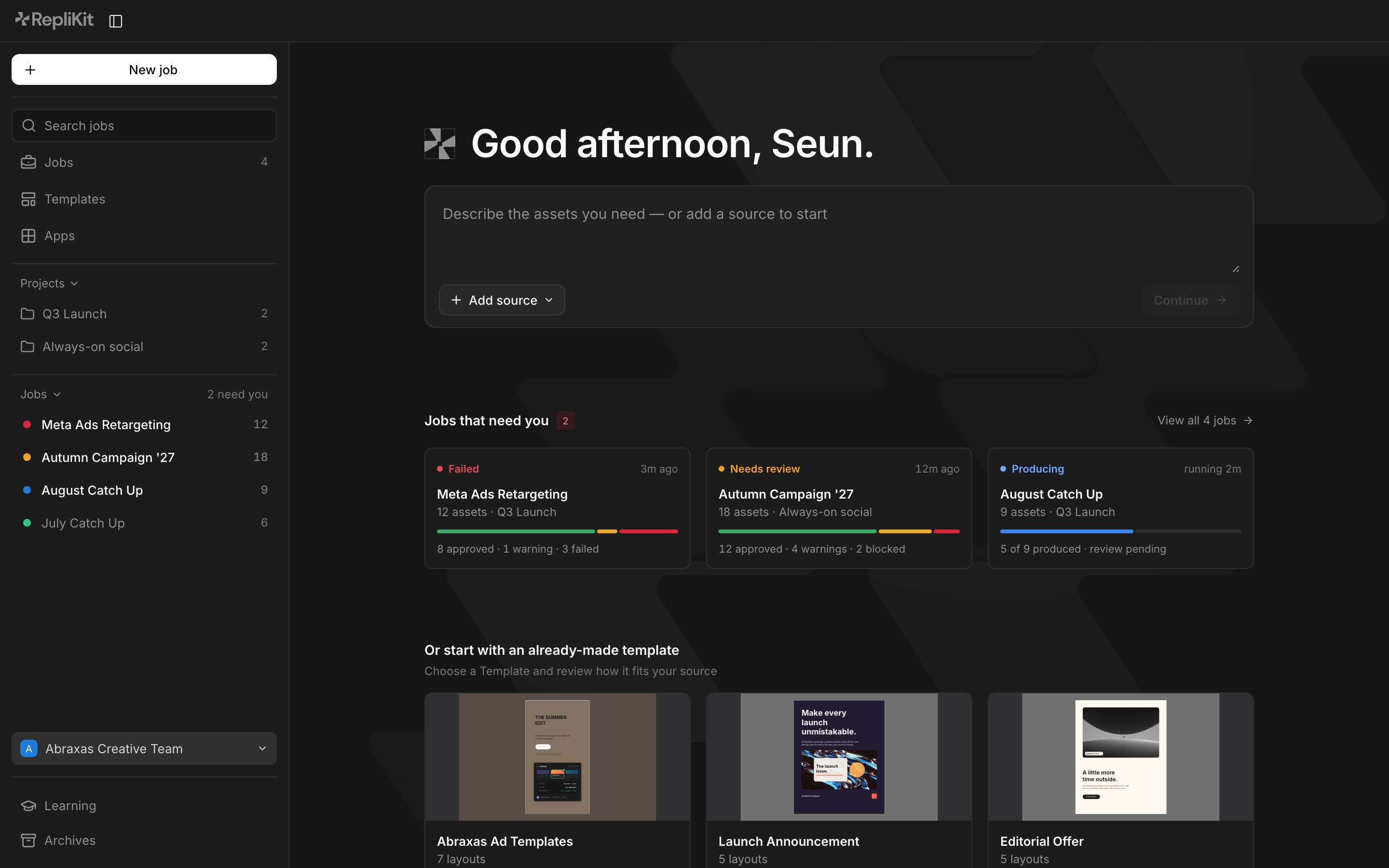The image size is (1389, 868).
Task: Open the Always-on social project
Action: (144, 346)
